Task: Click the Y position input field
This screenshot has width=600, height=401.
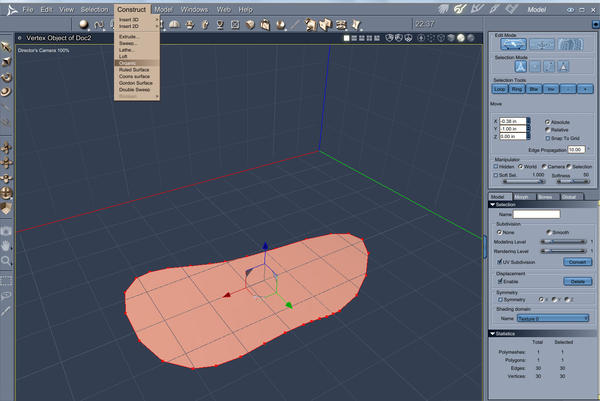Action: click(x=512, y=129)
